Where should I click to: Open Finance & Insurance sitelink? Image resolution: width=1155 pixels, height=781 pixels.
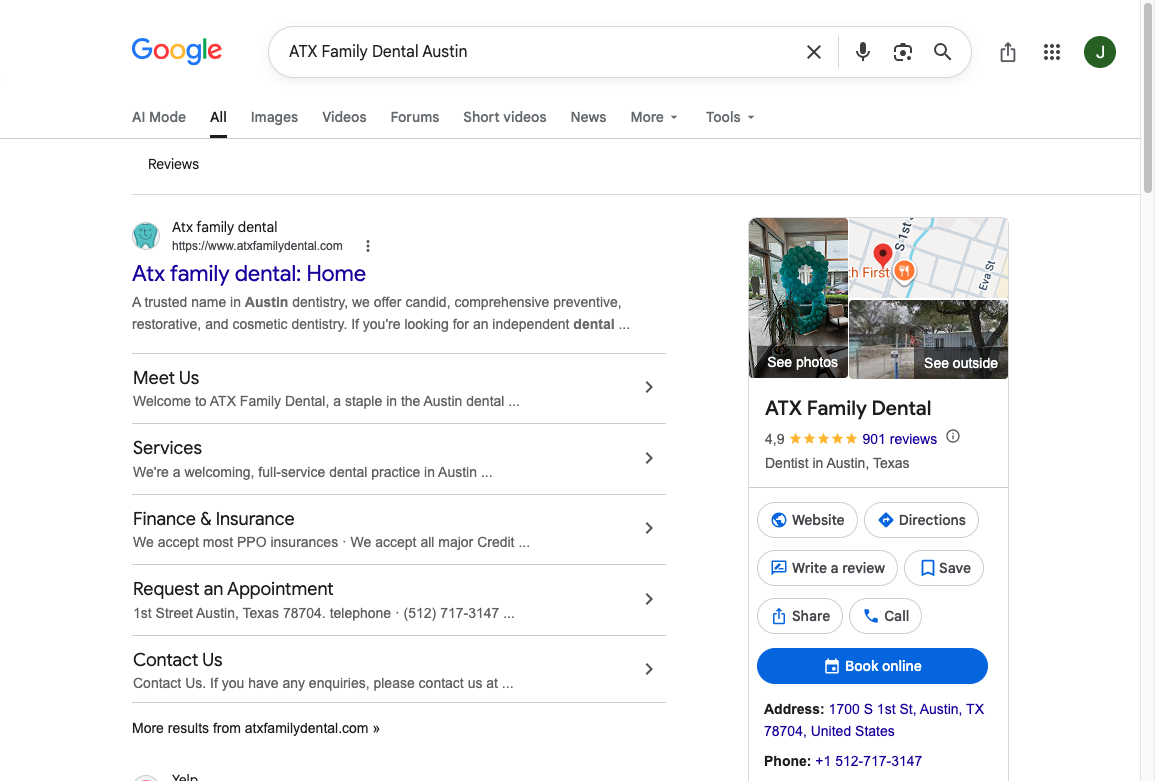click(214, 519)
